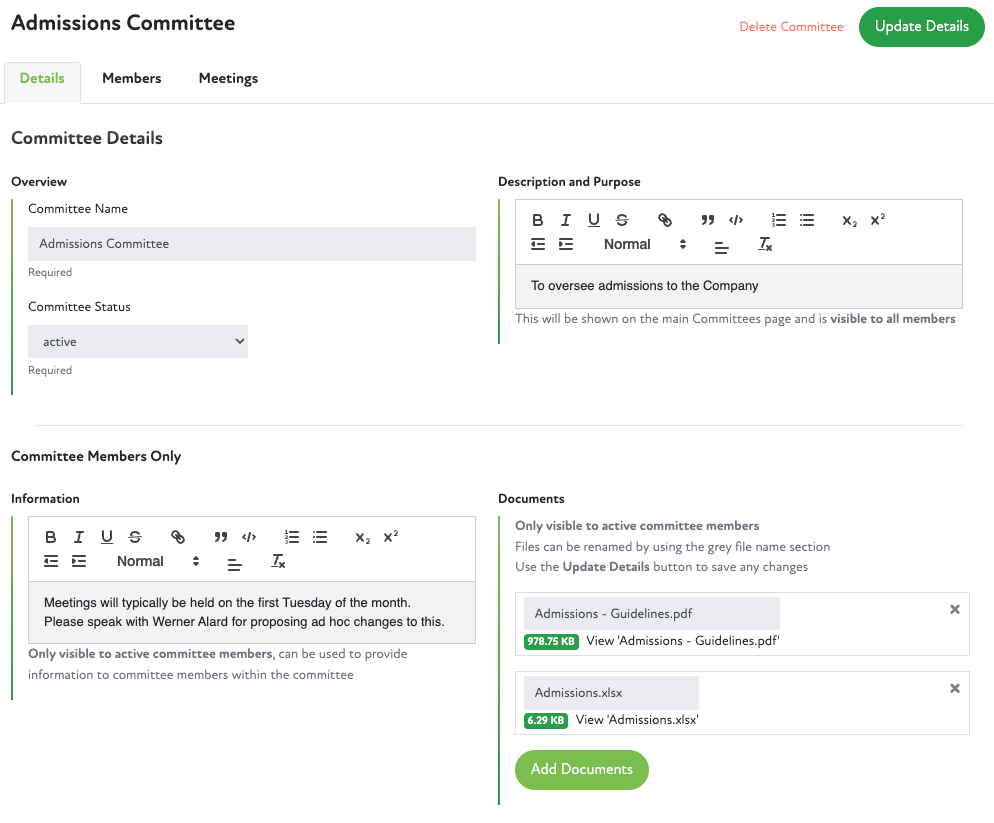This screenshot has width=994, height=823.
Task: Insert link in Description and Purpose editor
Action: (665, 220)
